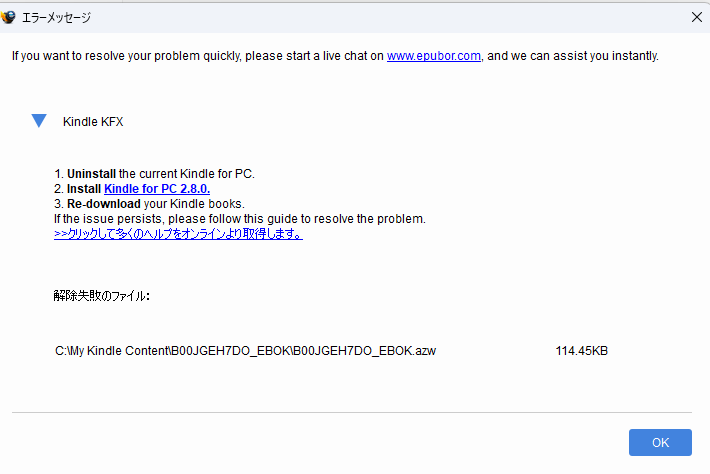
Task: Click the bold Install word in step 2
Action: [84, 188]
